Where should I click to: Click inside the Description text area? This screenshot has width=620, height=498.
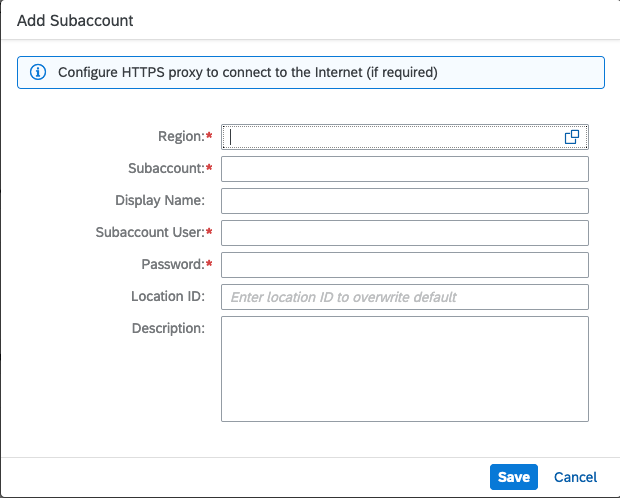click(405, 369)
